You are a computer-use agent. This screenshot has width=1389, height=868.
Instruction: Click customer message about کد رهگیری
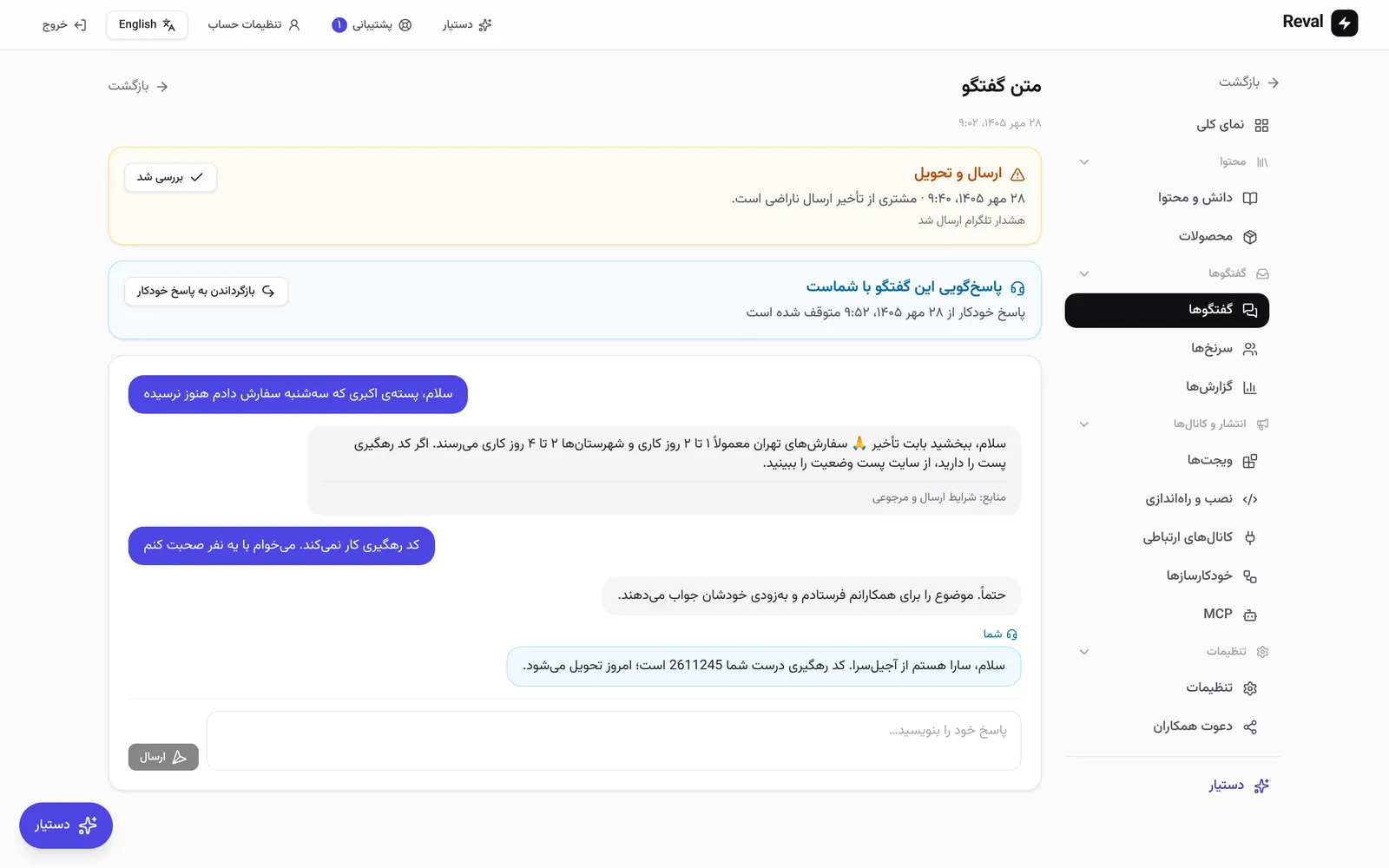point(281,546)
